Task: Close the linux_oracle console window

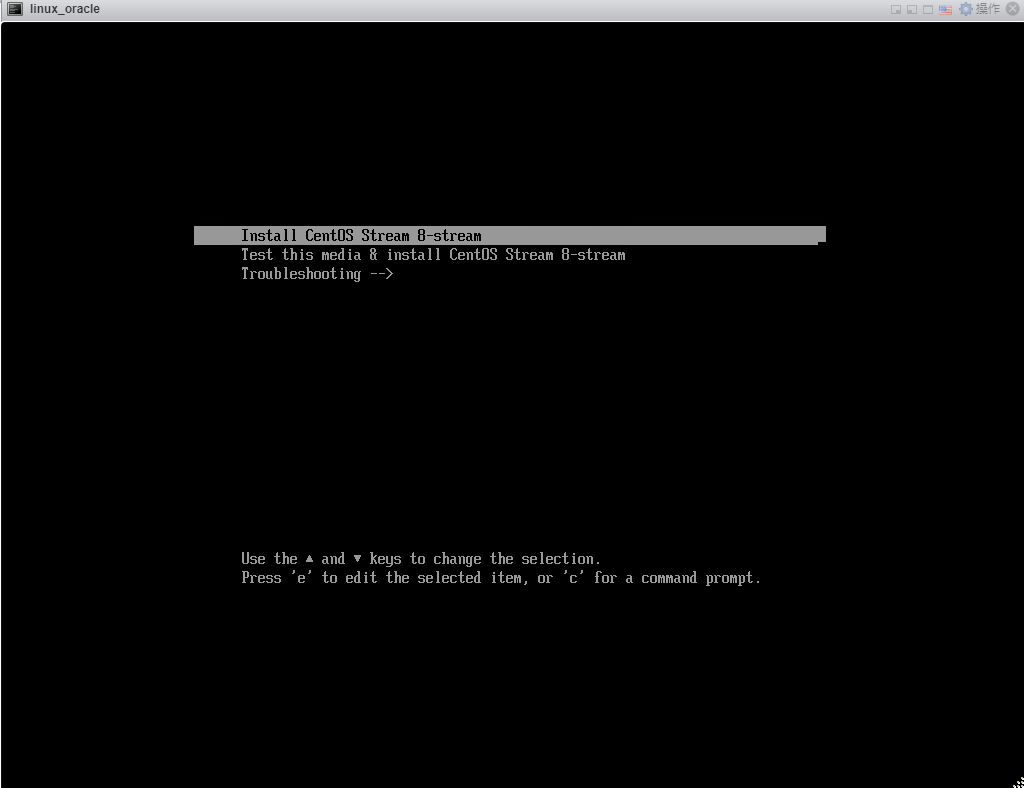Action: (1012, 9)
